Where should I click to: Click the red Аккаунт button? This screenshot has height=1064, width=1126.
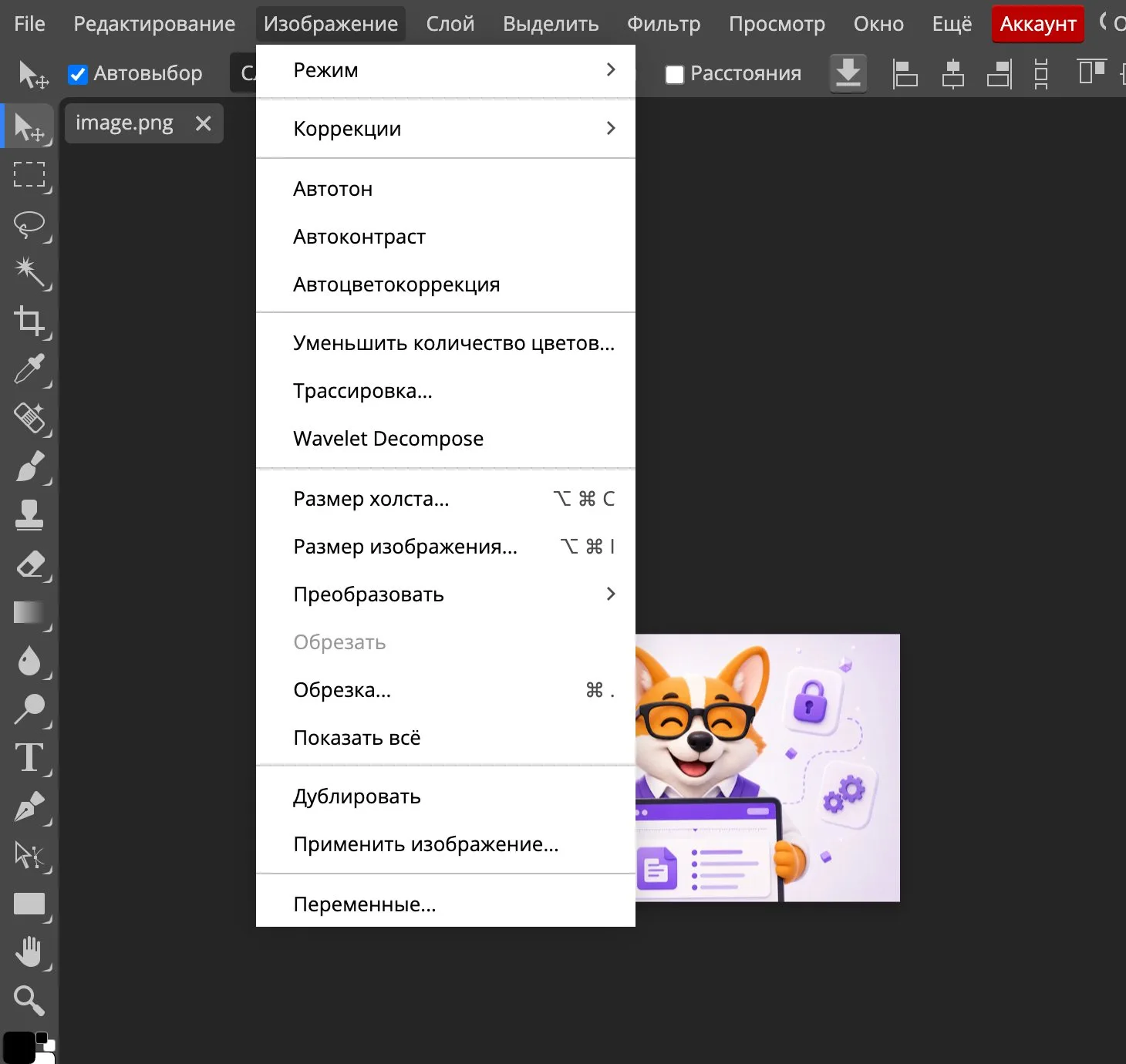coord(1038,24)
